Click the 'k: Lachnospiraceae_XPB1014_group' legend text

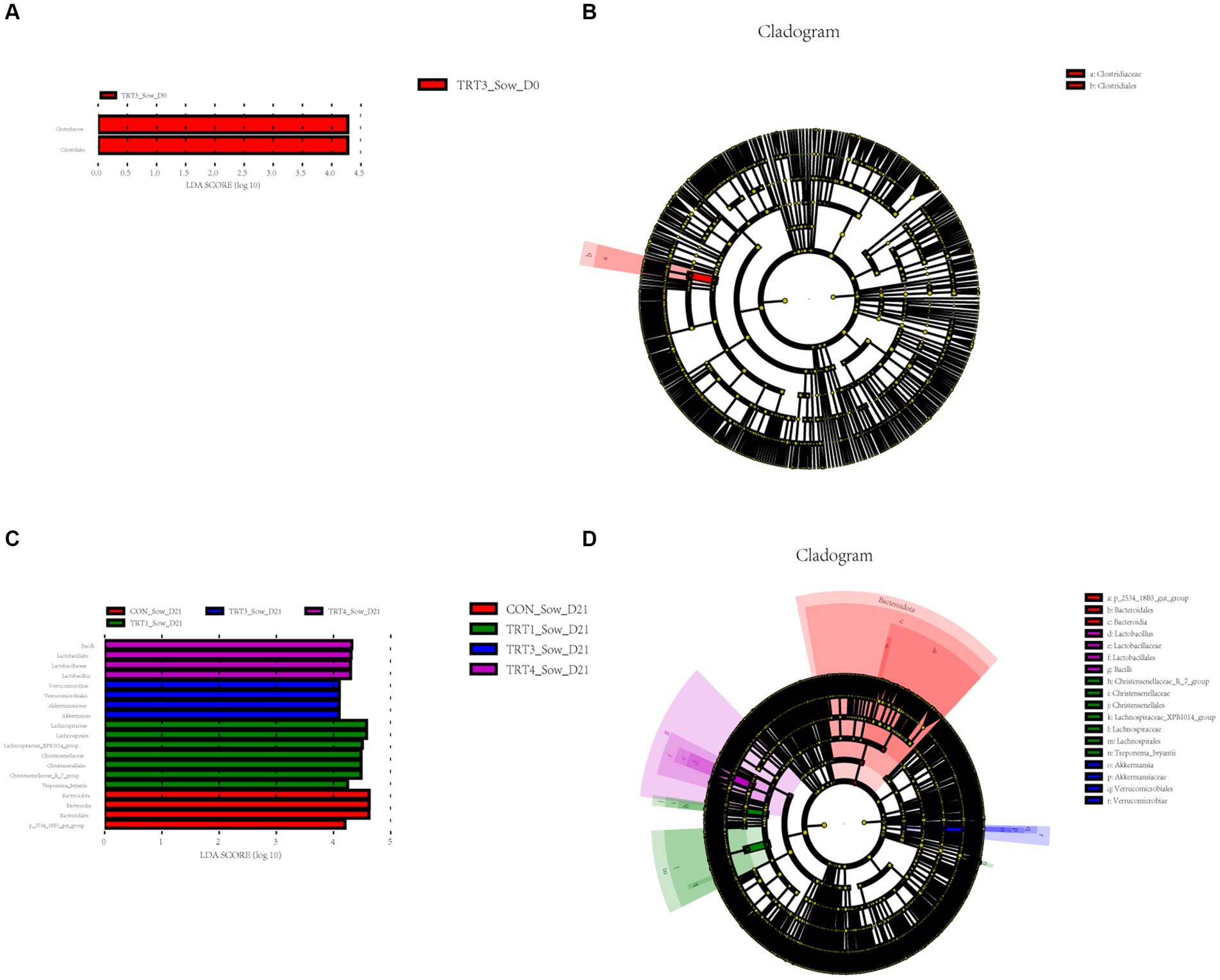pos(1161,717)
